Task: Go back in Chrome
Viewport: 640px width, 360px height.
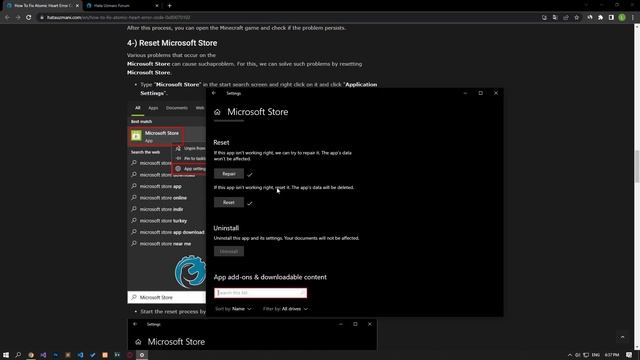Action: pyautogui.click(x=7, y=18)
